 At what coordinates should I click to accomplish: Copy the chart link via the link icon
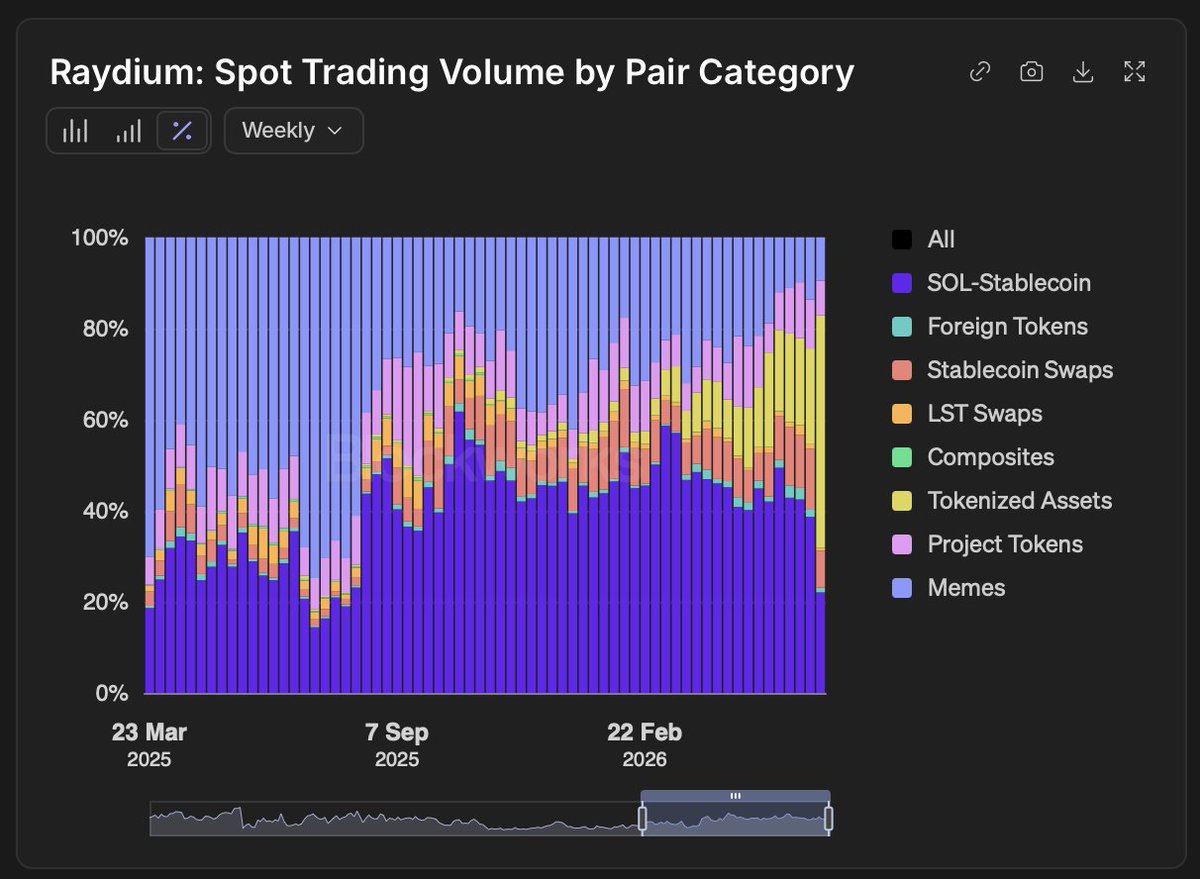tap(980, 72)
